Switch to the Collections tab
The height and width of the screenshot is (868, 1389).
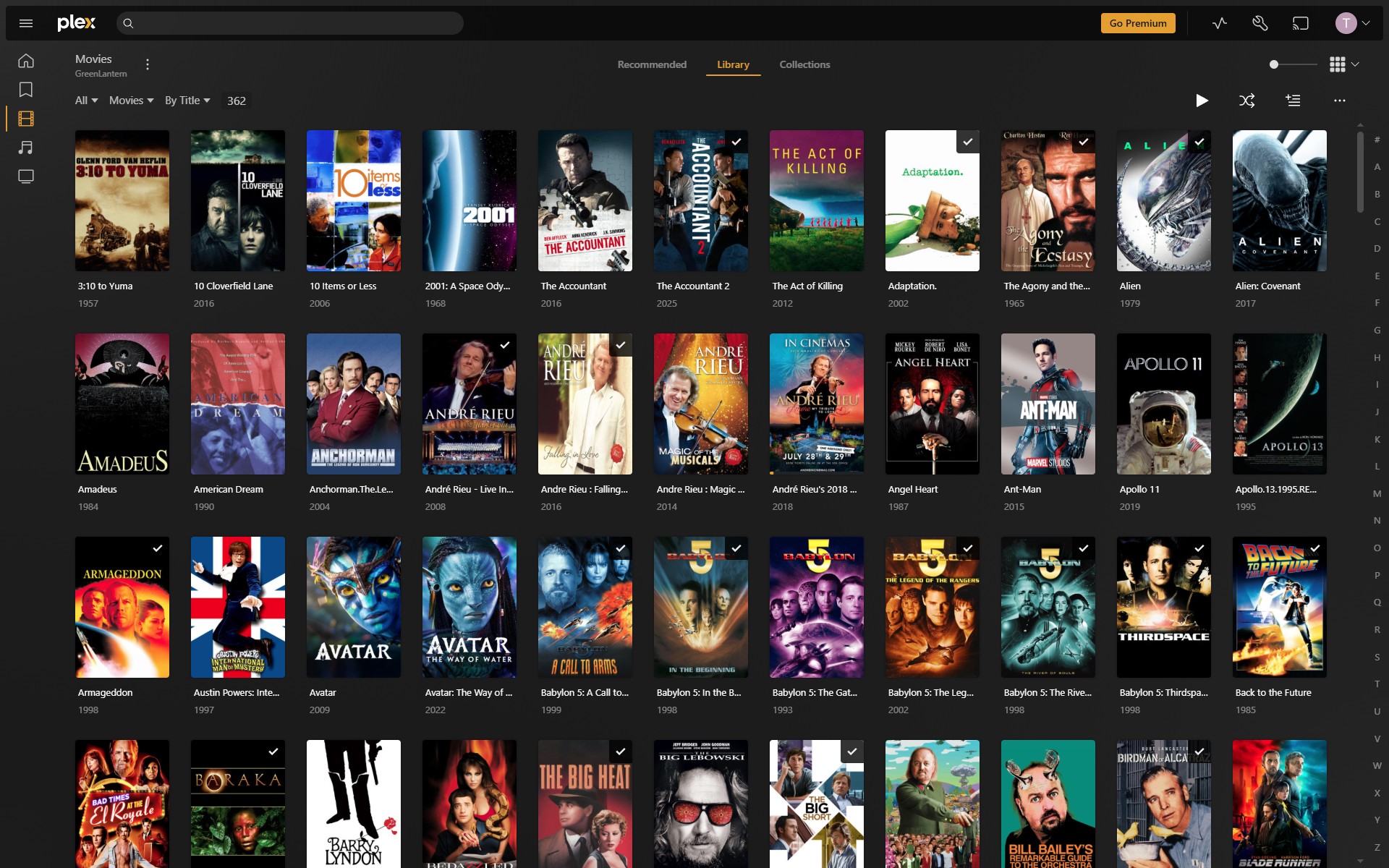[x=804, y=64]
